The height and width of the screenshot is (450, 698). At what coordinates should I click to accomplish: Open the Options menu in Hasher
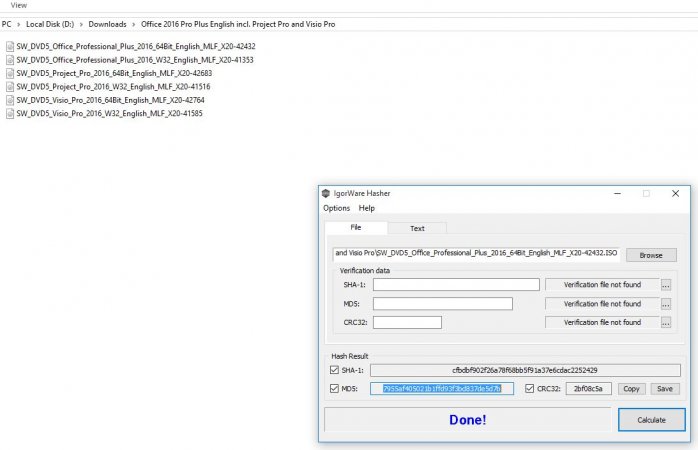[x=337, y=208]
